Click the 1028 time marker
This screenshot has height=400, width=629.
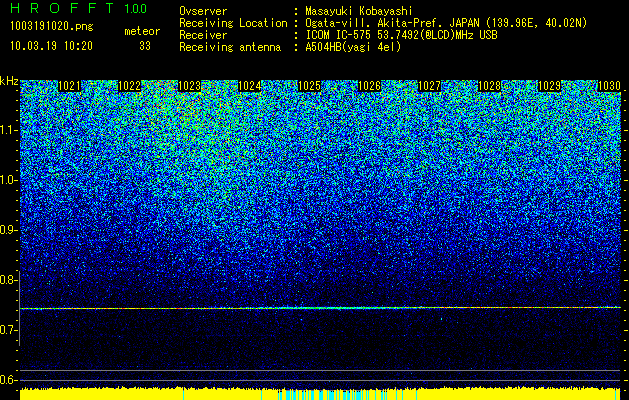tap(489, 86)
